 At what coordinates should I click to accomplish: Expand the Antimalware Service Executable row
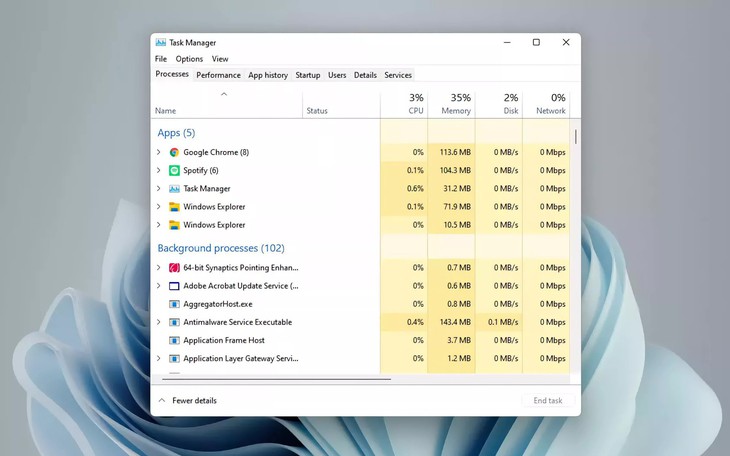click(x=159, y=322)
